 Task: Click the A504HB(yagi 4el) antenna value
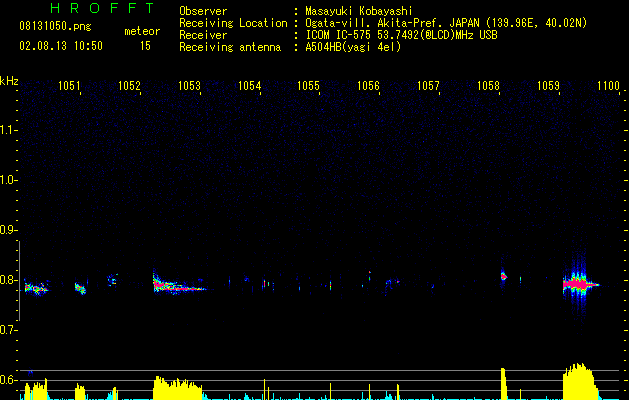pyautogui.click(x=353, y=47)
